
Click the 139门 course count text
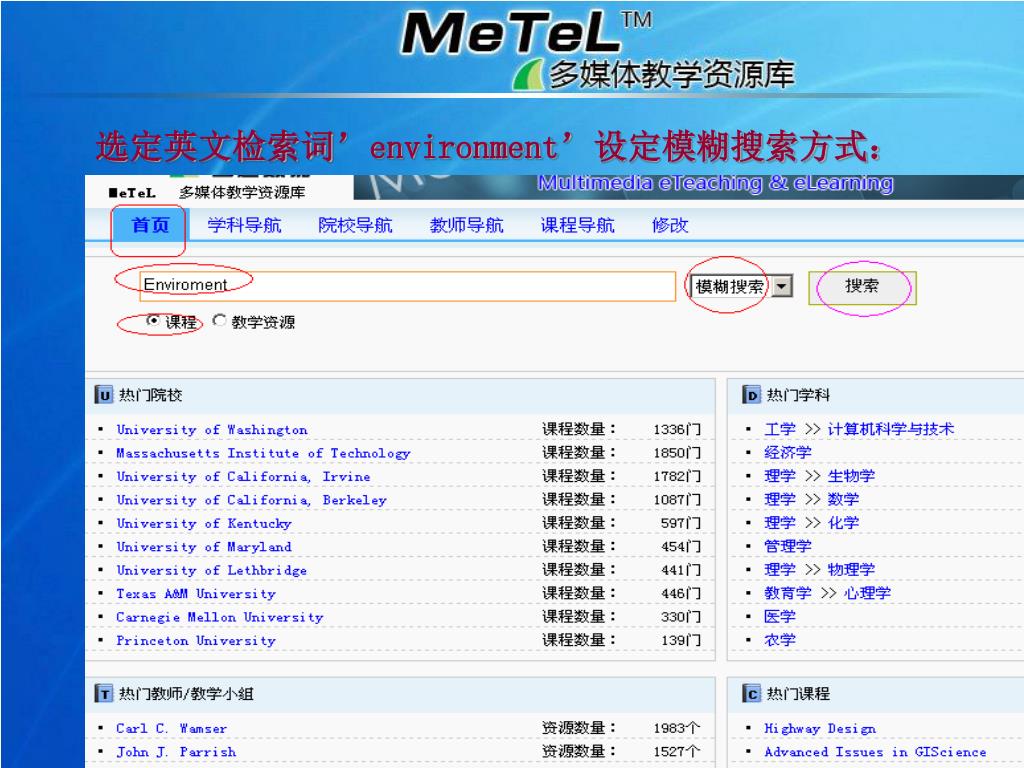tap(681, 641)
